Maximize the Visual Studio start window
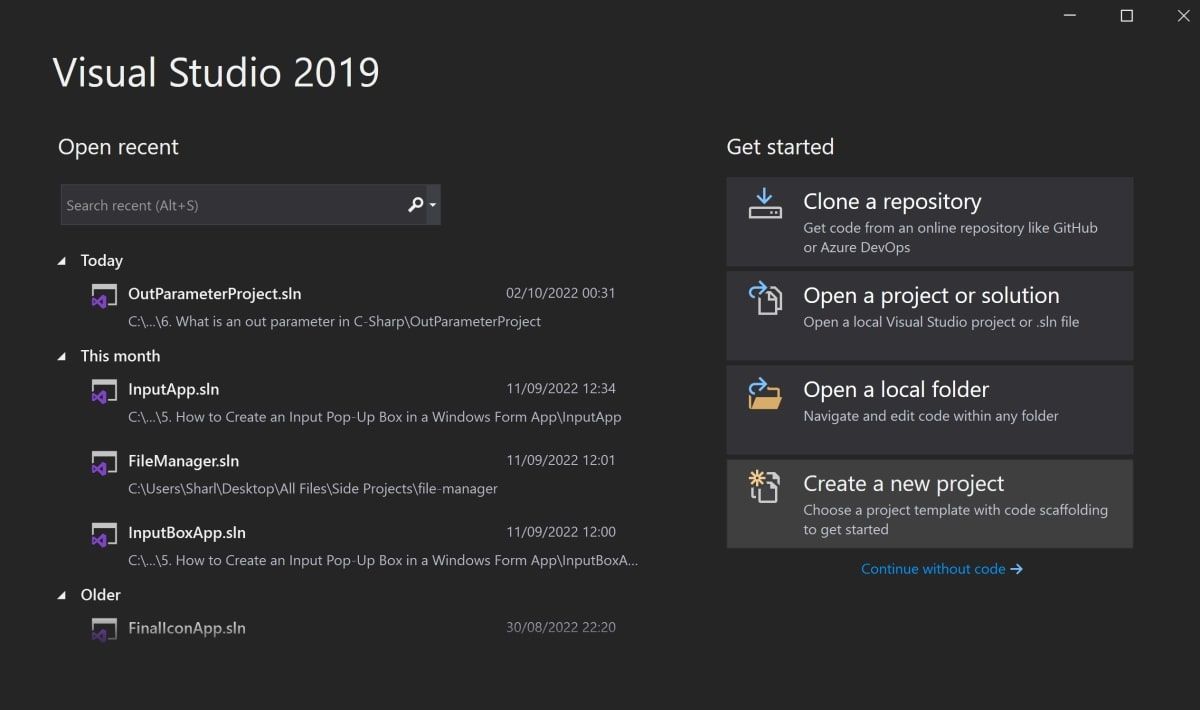Image resolution: width=1200 pixels, height=710 pixels. (1126, 16)
